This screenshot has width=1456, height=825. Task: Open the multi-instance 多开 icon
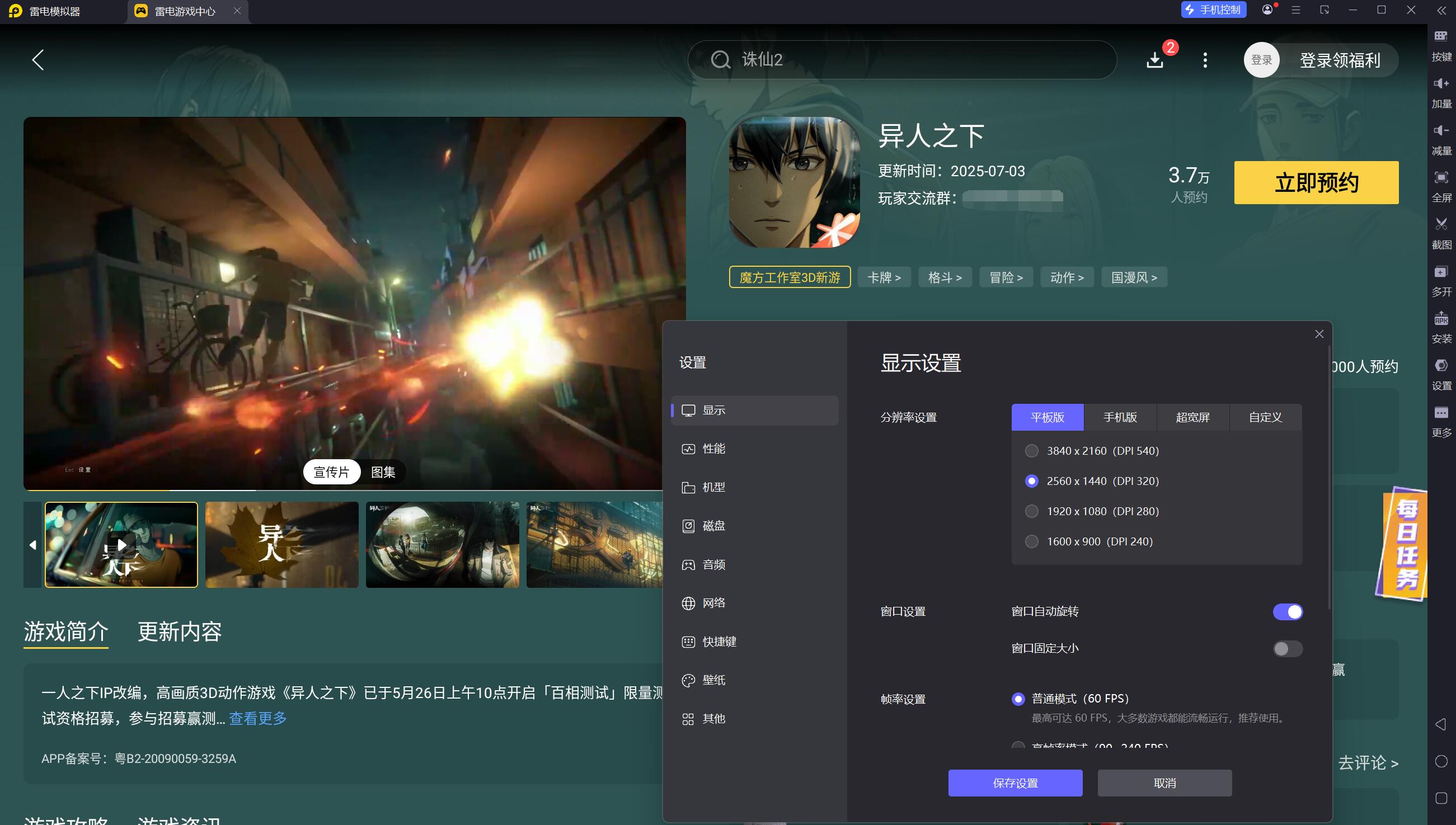click(1441, 272)
